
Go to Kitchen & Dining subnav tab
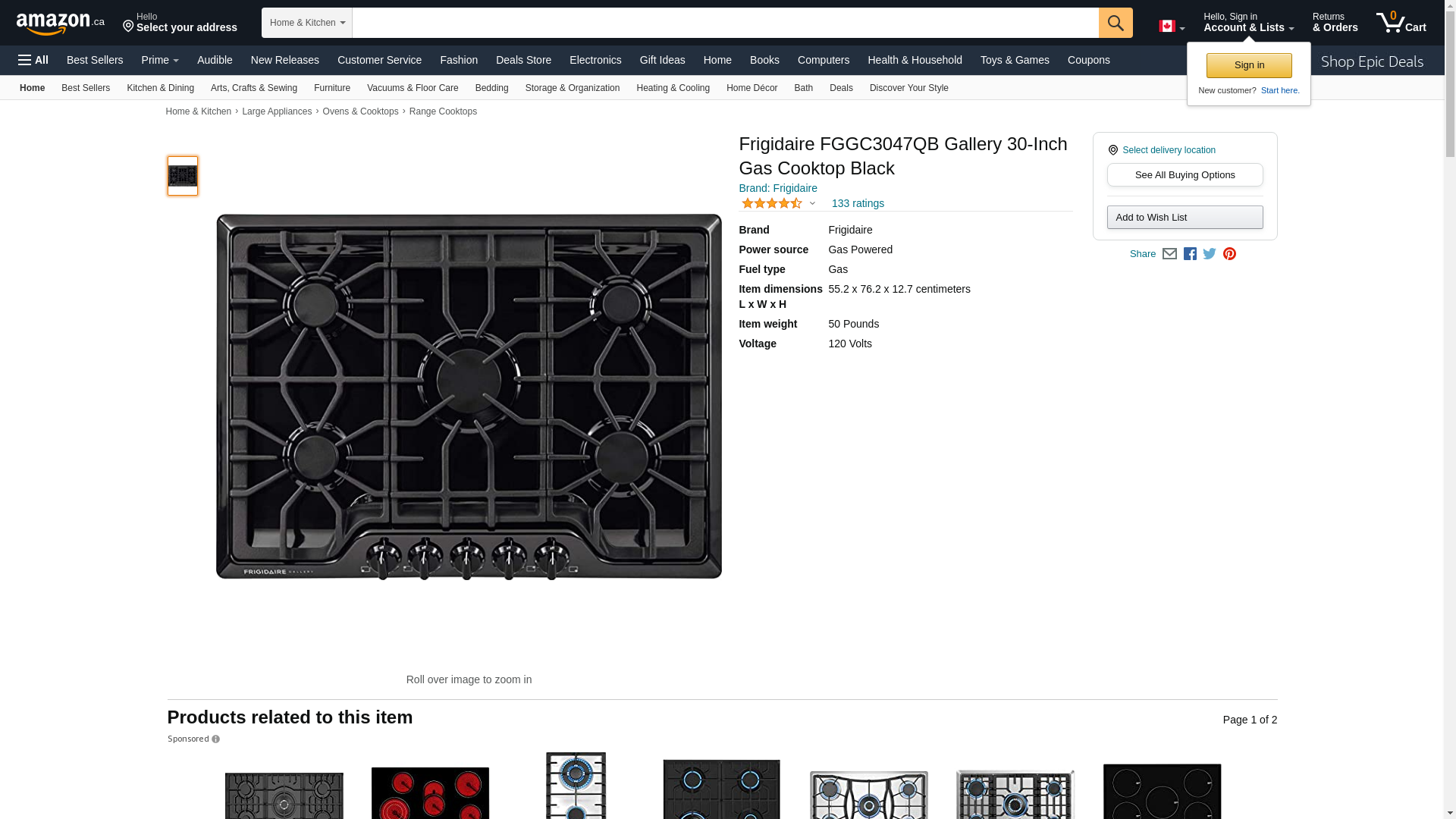[160, 88]
